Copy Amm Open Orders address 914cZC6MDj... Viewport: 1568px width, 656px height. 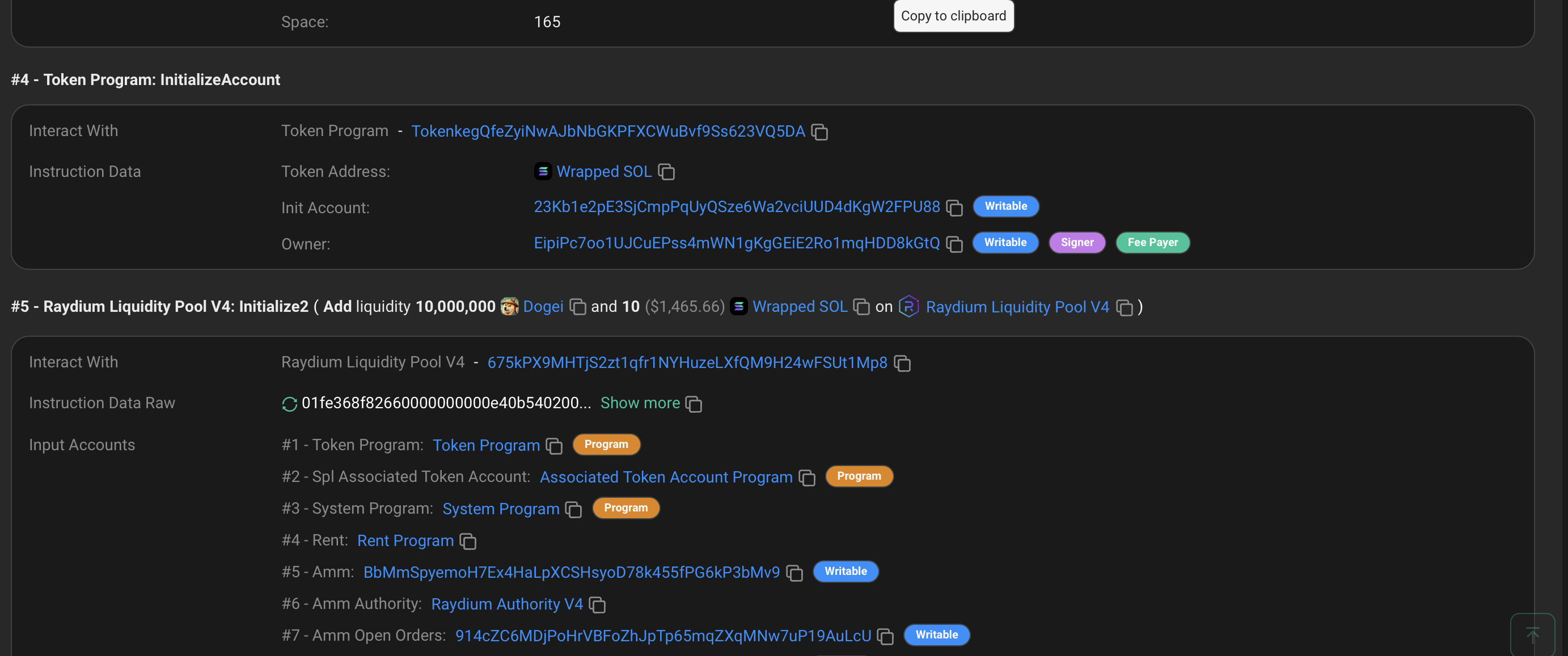tap(885, 637)
